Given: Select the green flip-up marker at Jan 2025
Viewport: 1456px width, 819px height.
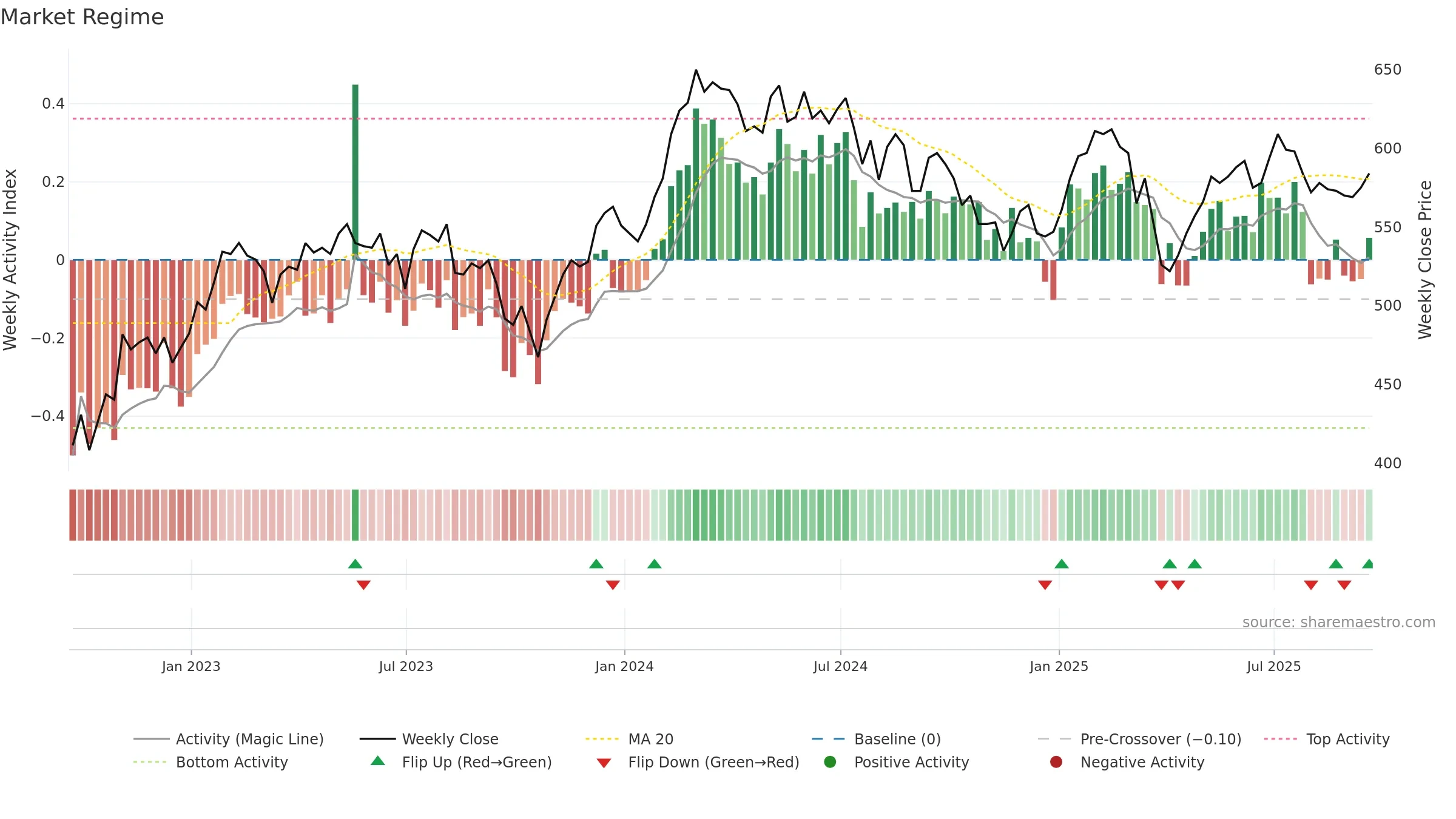Looking at the screenshot, I should tap(1062, 564).
